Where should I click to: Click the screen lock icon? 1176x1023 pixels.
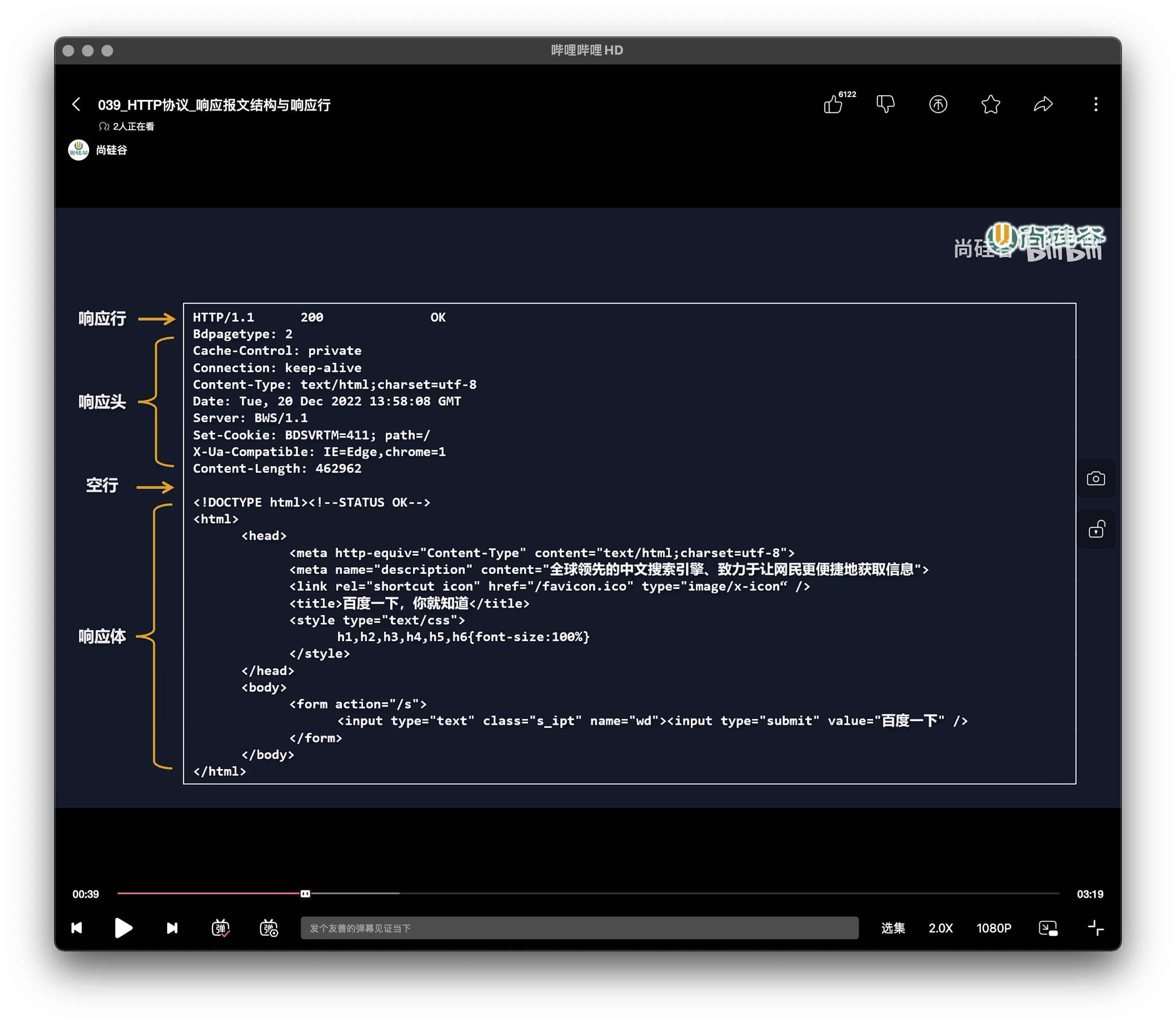pyautogui.click(x=1096, y=529)
